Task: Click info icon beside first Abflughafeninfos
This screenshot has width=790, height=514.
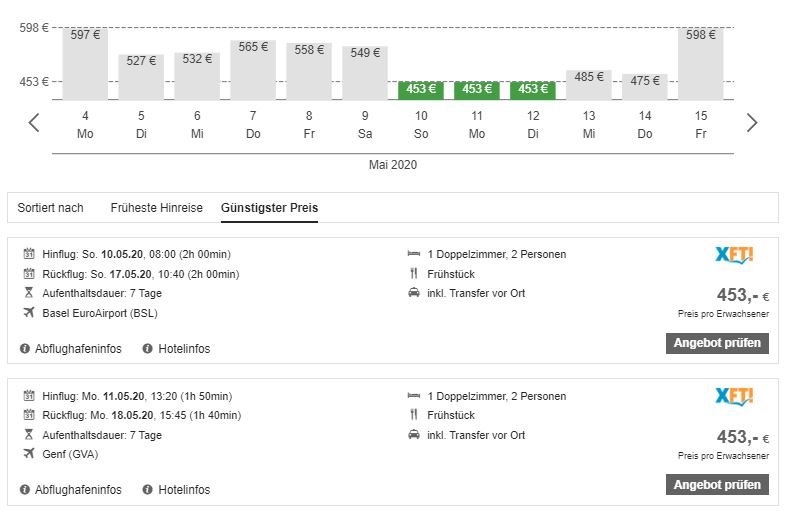Action: [x=25, y=349]
